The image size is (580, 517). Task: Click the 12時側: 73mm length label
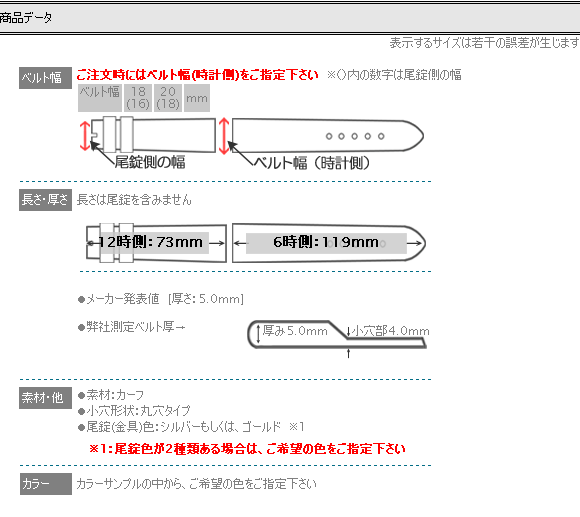[151, 242]
